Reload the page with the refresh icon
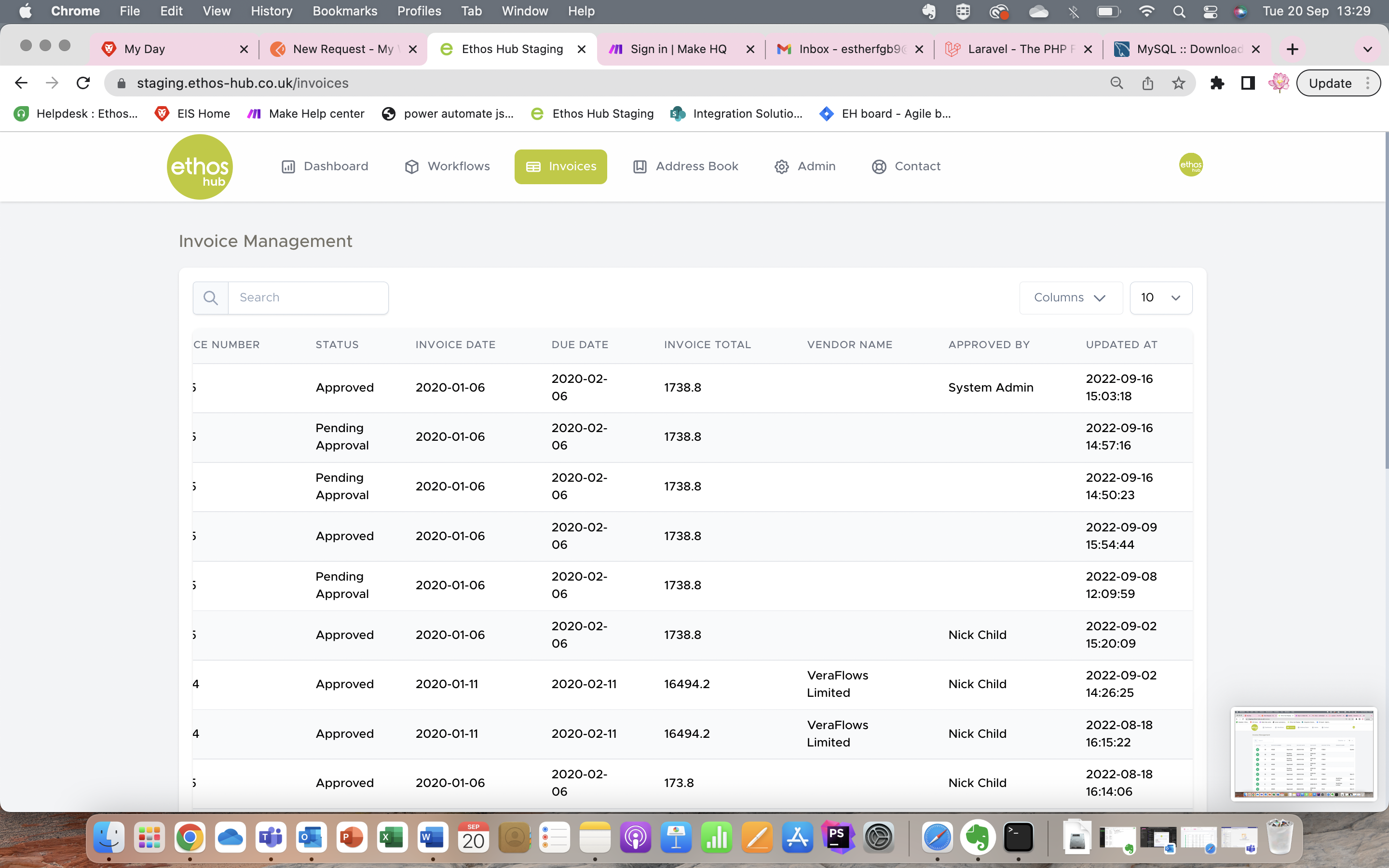1389x868 pixels. coord(83,82)
